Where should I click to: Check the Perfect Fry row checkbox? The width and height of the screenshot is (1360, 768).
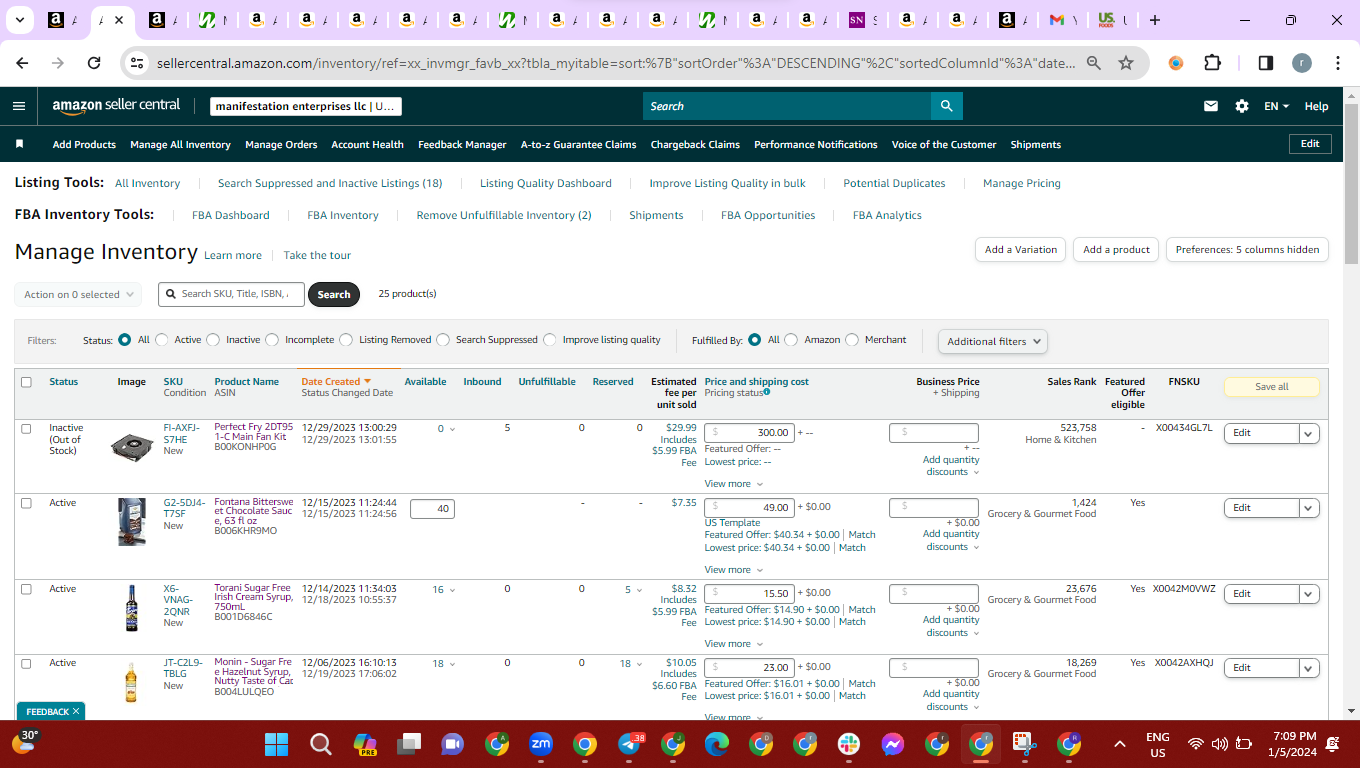pos(26,428)
